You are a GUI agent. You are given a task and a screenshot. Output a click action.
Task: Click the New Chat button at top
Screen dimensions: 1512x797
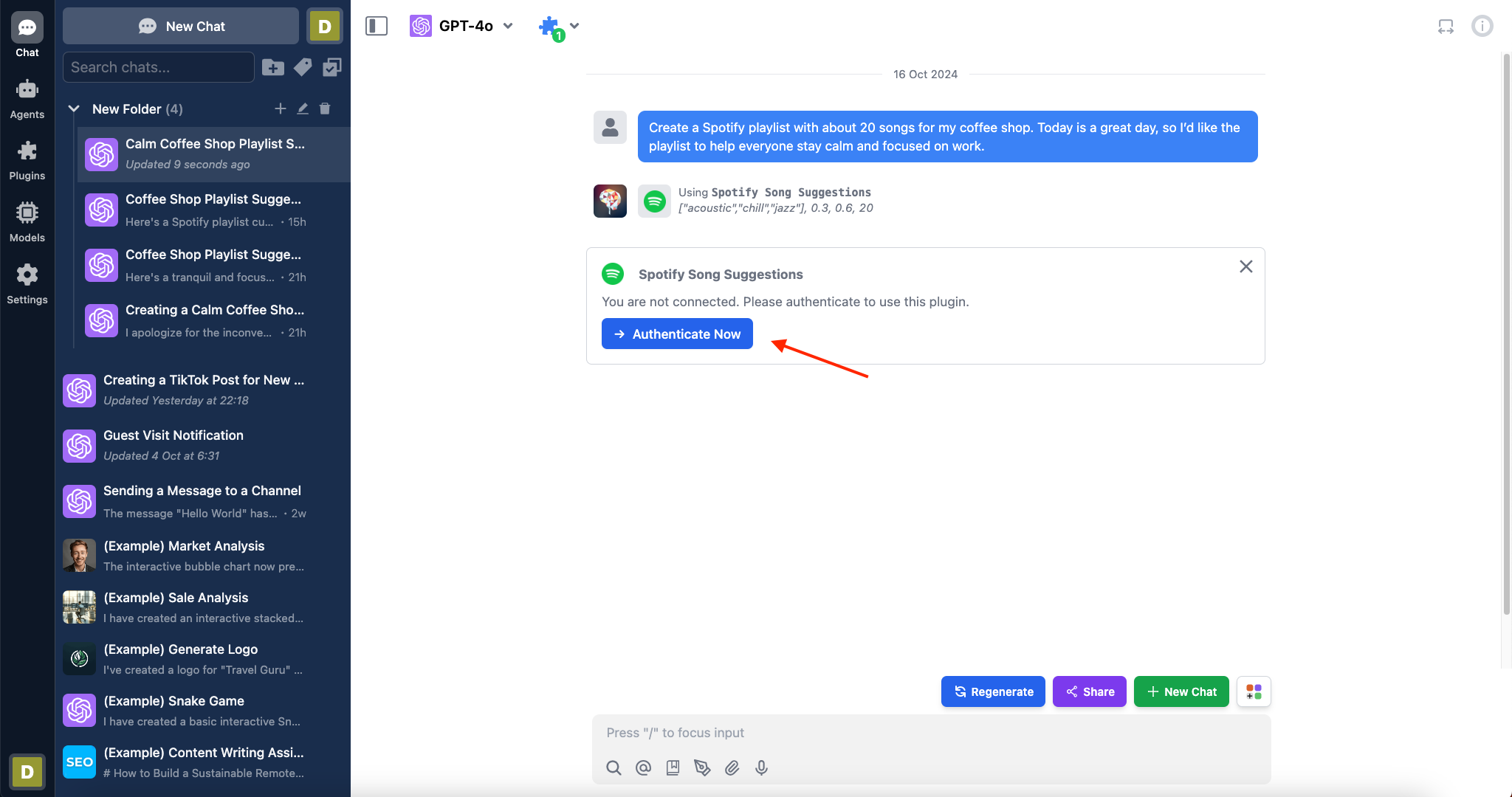[181, 26]
